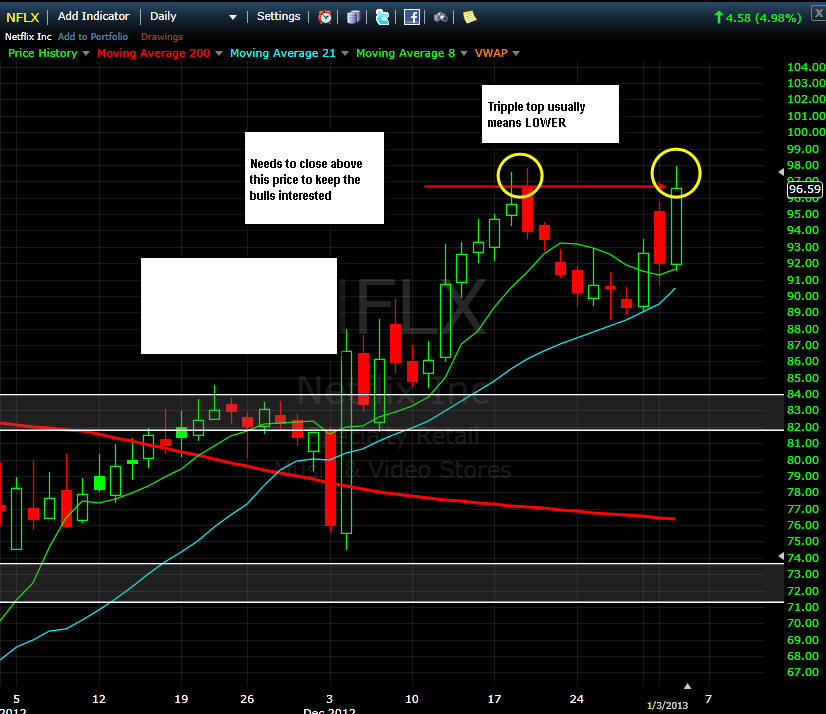Click the NFLX ticker symbol
826x714 pixels.
click(23, 17)
